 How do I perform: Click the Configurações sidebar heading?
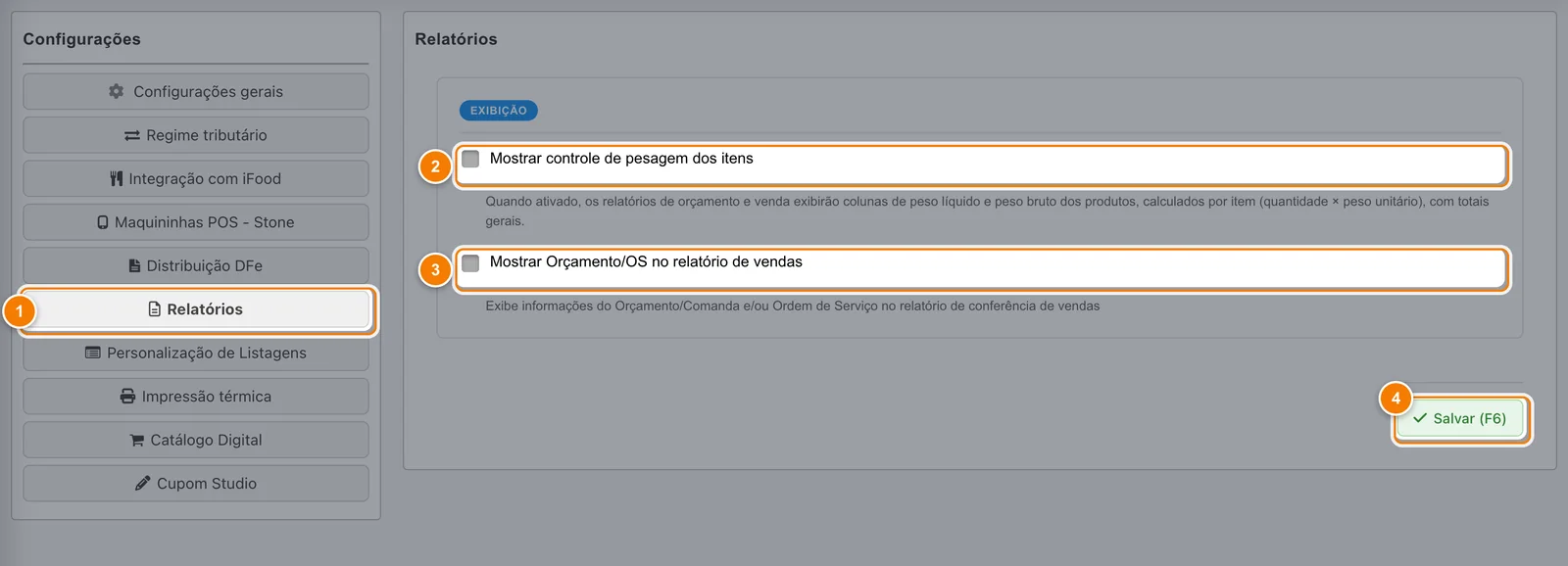(82, 39)
